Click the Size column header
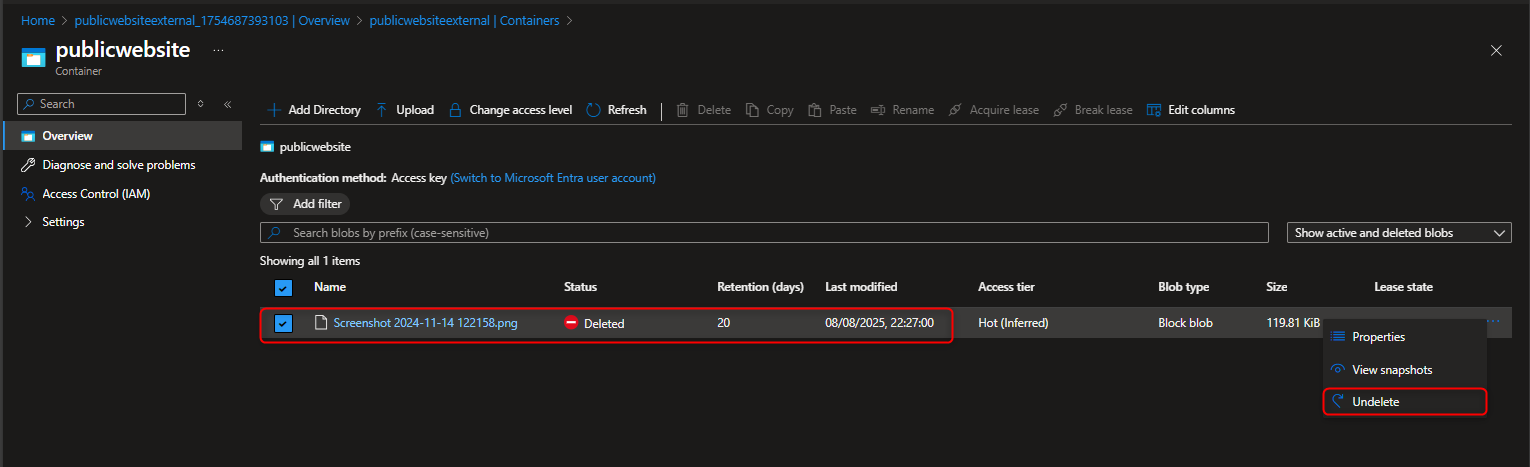This screenshot has width=1530, height=467. pyautogui.click(x=1277, y=287)
